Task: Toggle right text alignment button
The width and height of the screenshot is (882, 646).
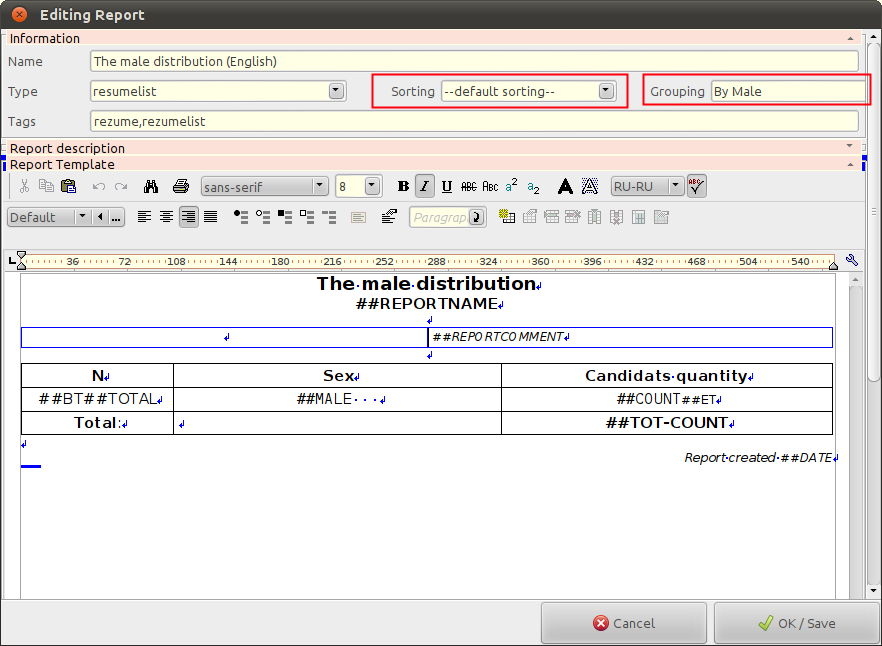Action: pyautogui.click(x=189, y=217)
